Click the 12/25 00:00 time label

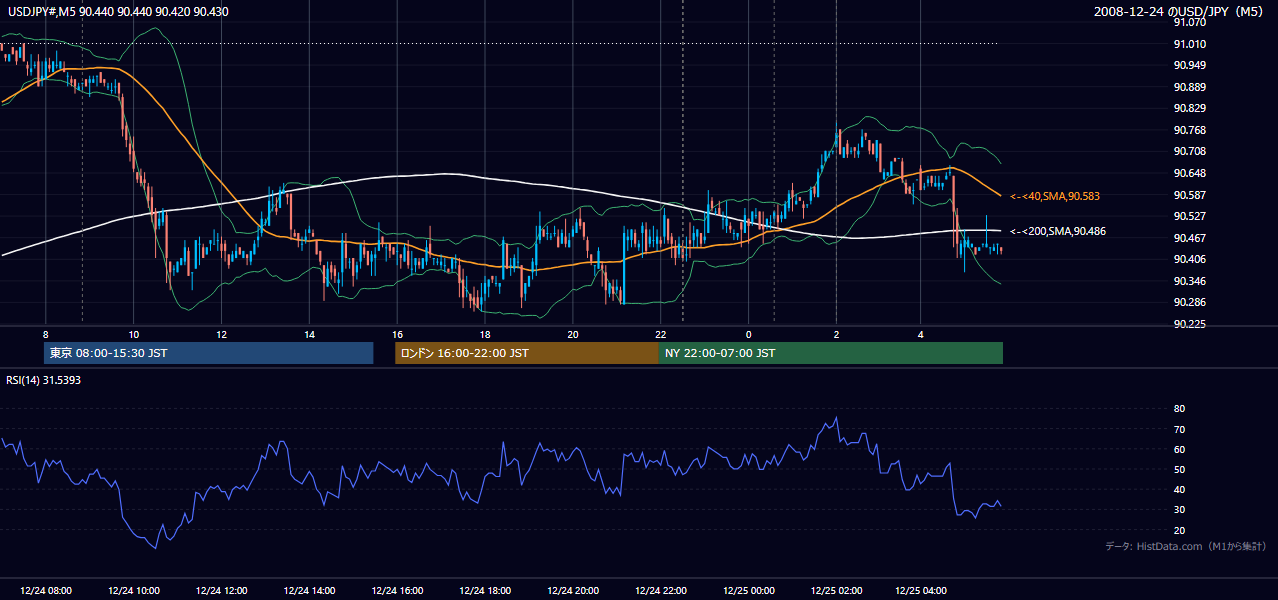748,590
